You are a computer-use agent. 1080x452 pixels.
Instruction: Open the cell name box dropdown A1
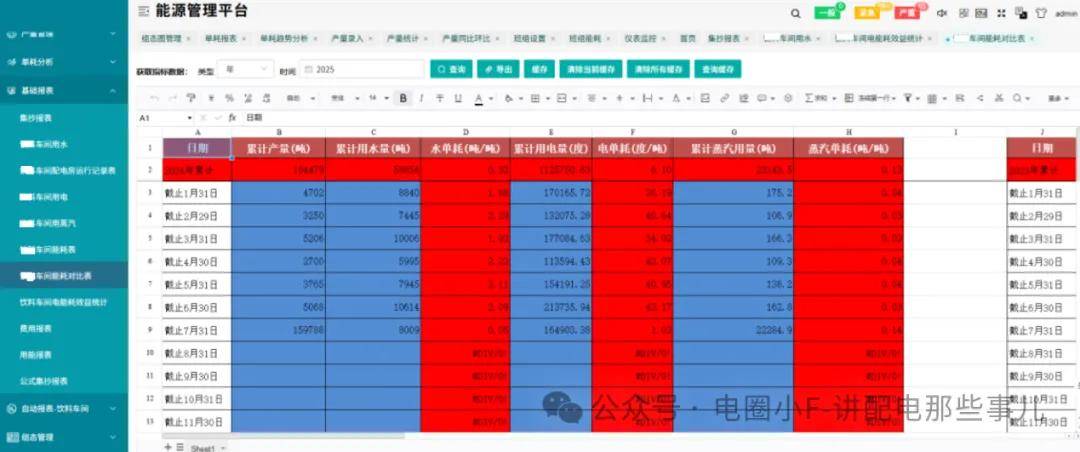(x=189, y=118)
